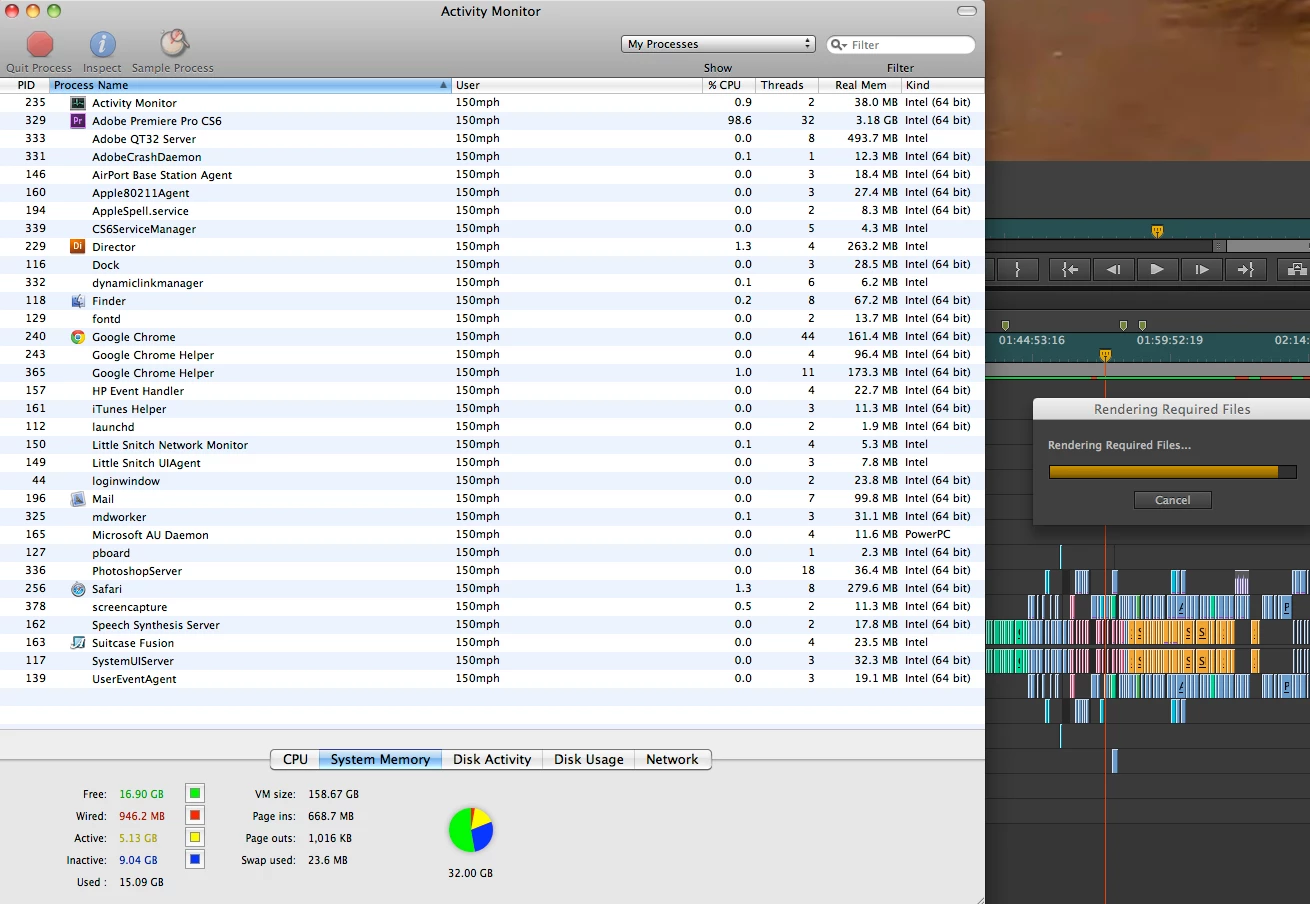This screenshot has height=904, width=1310.
Task: Cancel rendering in Premiere dialog
Action: pos(1172,500)
